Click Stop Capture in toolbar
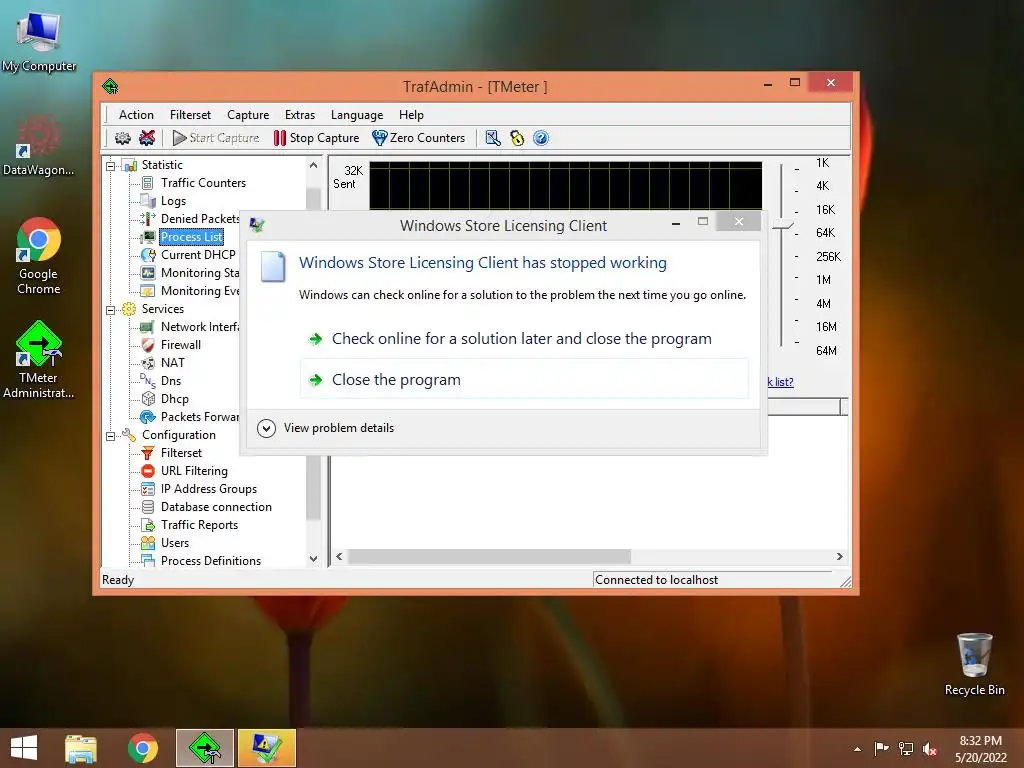The width and height of the screenshot is (1024, 768). 317,138
